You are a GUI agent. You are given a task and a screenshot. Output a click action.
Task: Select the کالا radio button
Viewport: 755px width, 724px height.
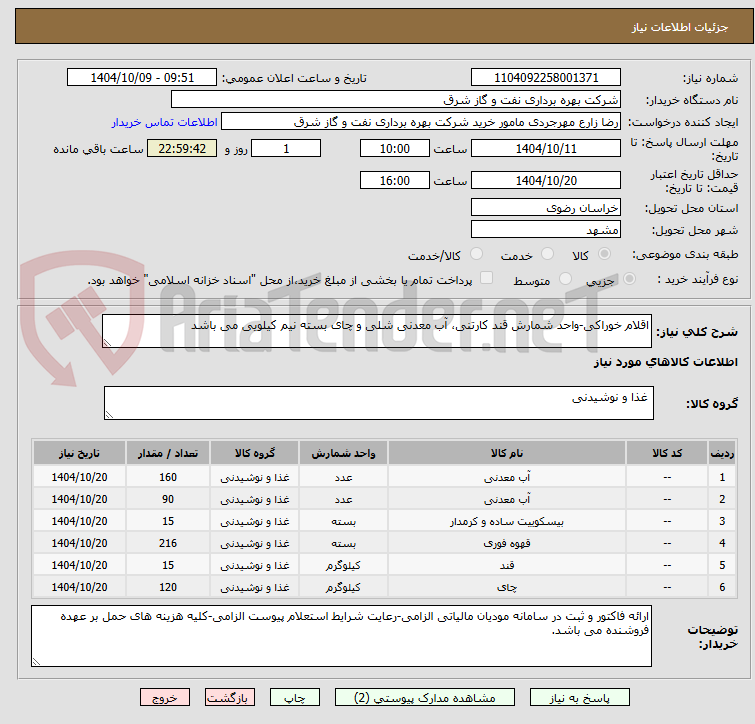[x=604, y=254]
